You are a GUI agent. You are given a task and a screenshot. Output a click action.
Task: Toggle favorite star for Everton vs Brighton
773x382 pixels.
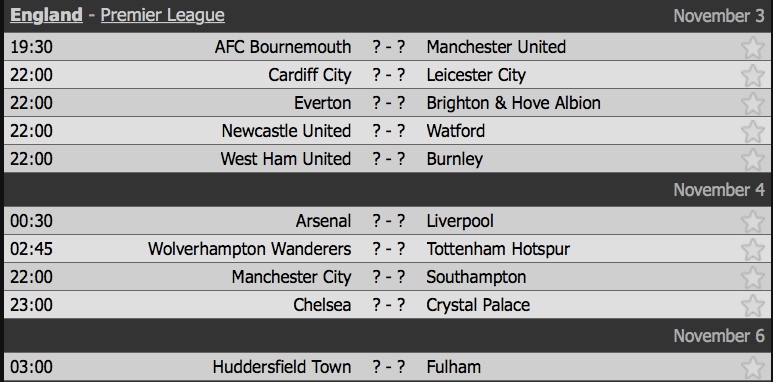tap(752, 103)
